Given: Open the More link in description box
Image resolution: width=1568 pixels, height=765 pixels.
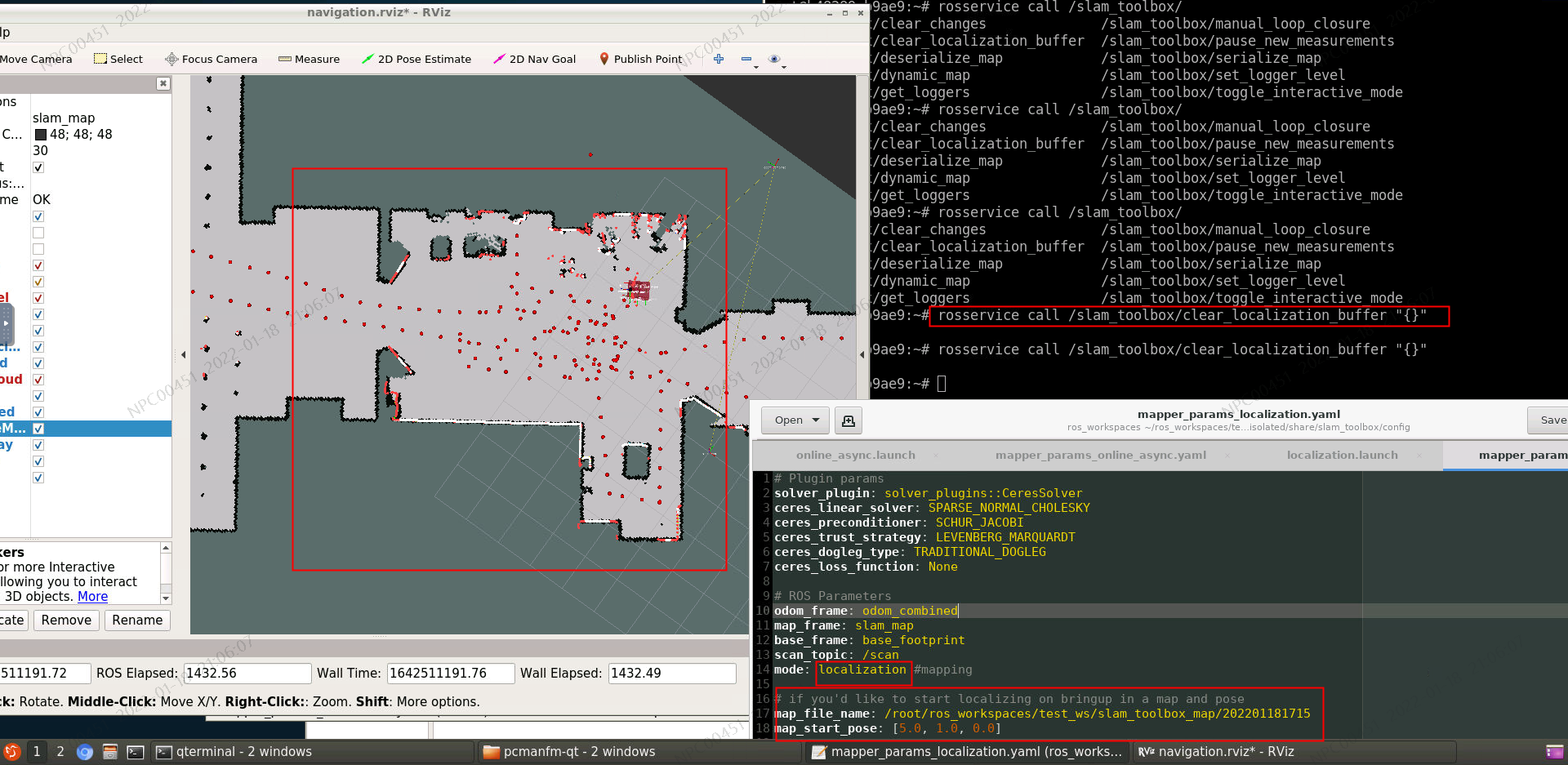Looking at the screenshot, I should pyautogui.click(x=92, y=597).
